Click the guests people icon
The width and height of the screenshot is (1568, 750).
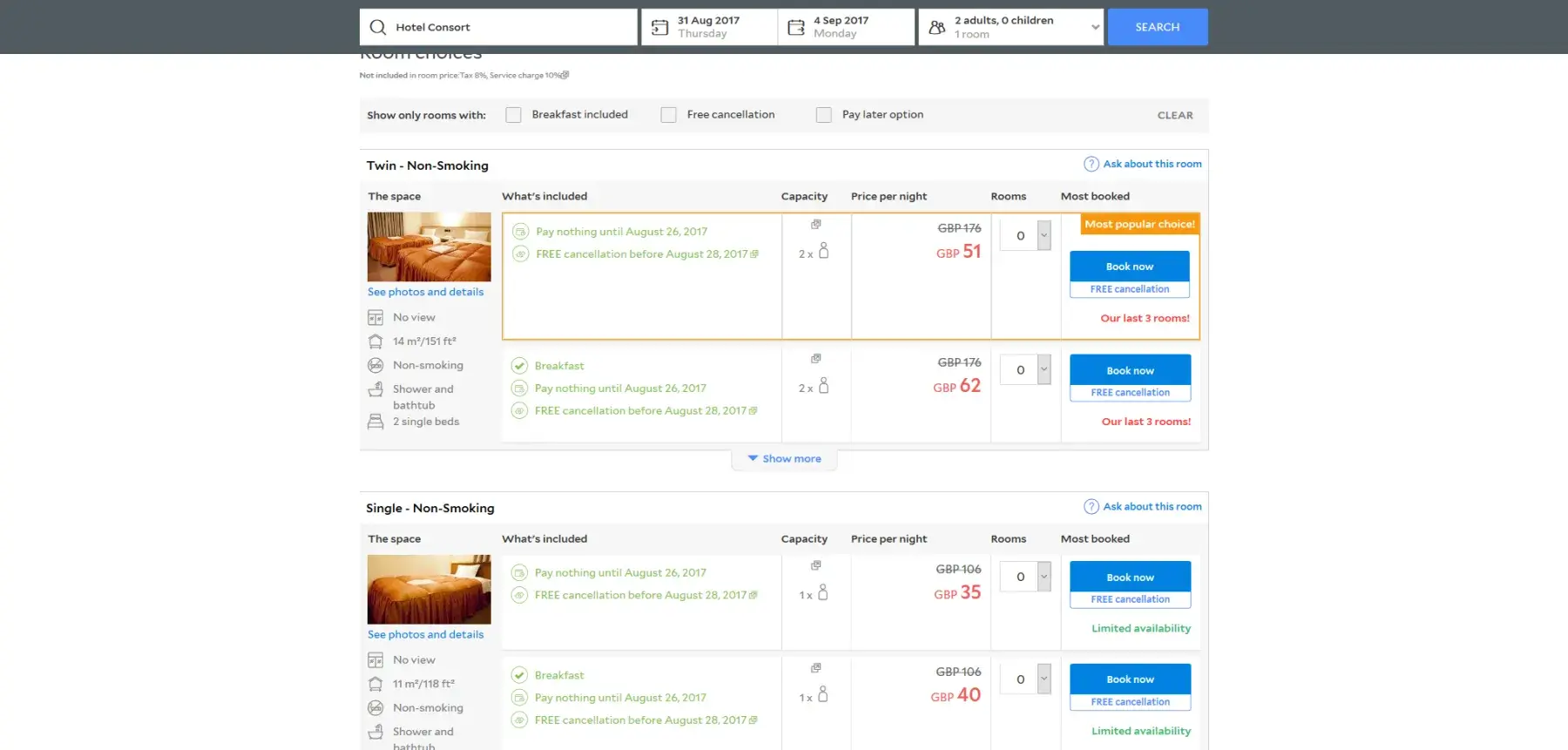point(937,28)
